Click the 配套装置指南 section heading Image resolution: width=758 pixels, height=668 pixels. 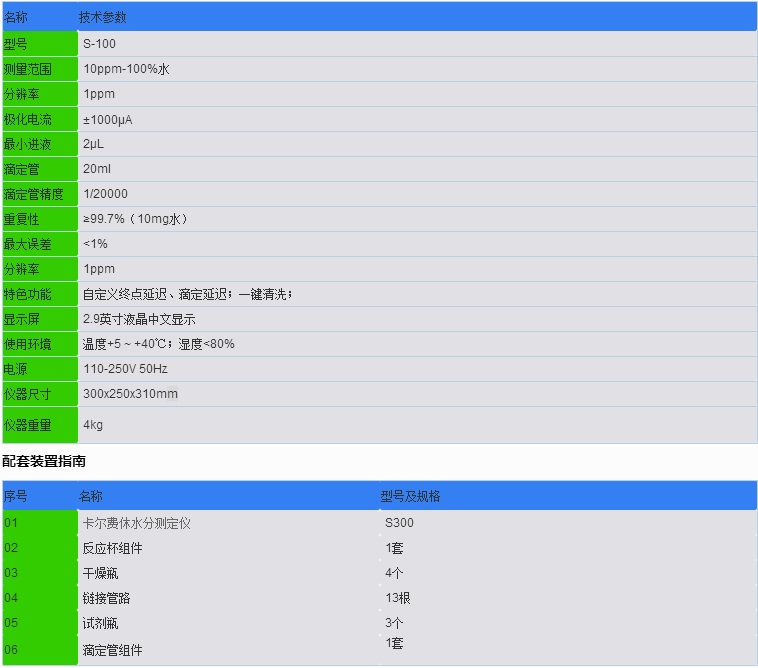point(44,461)
